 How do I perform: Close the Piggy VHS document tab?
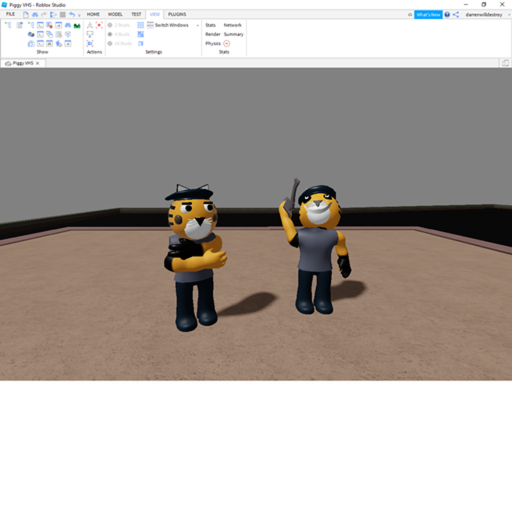click(38, 63)
